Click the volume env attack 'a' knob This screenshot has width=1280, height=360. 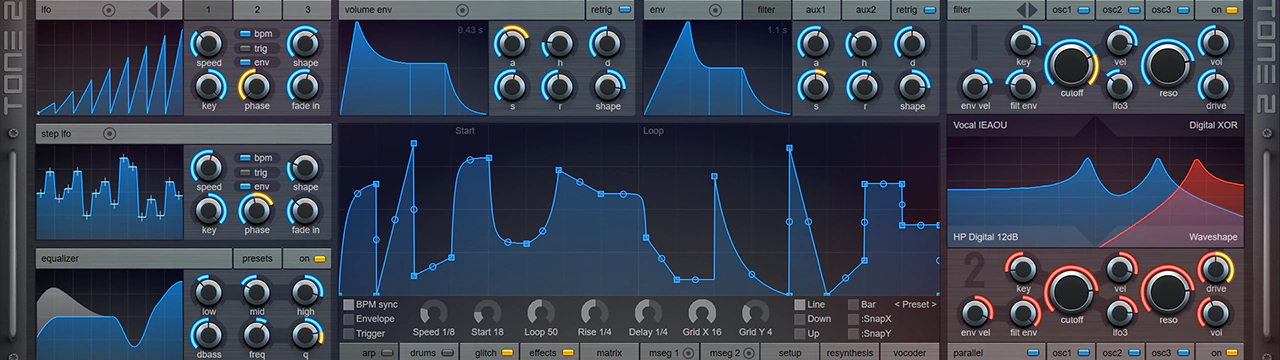pyautogui.click(x=511, y=43)
